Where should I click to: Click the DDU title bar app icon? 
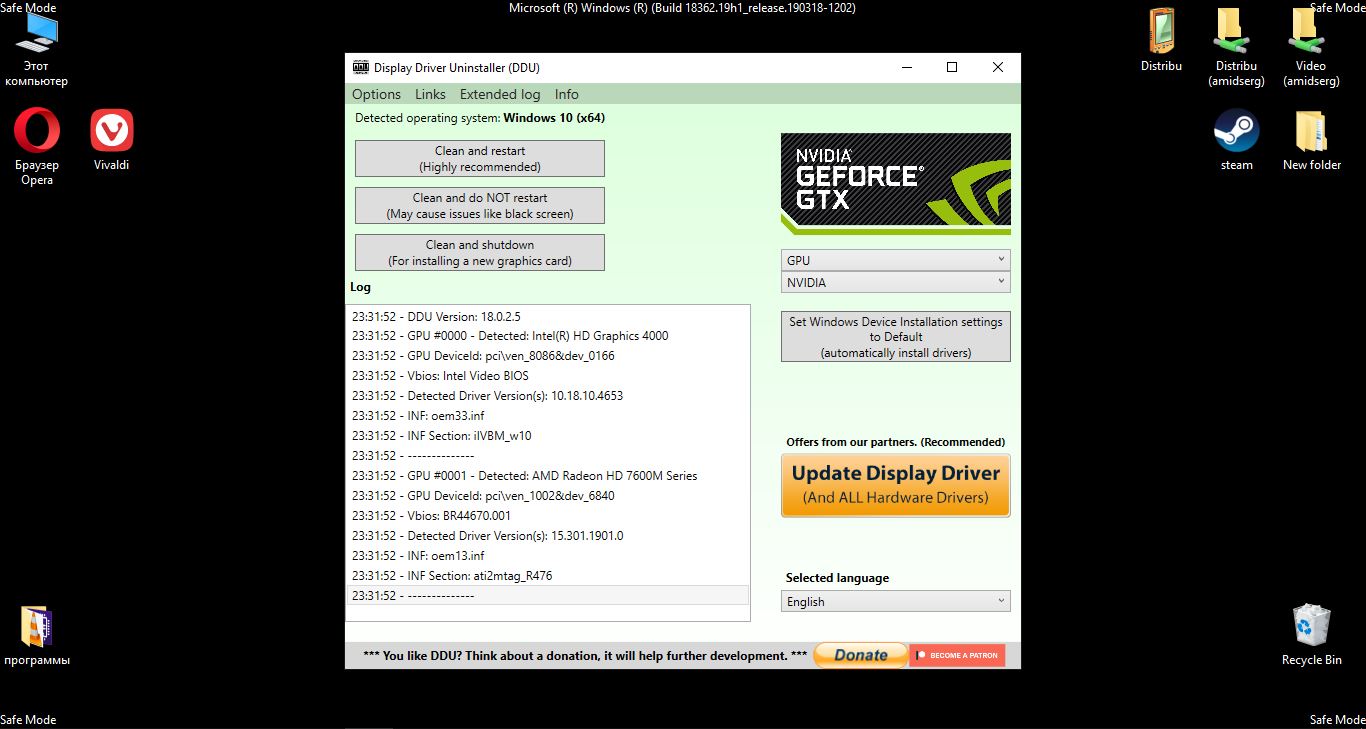click(360, 67)
